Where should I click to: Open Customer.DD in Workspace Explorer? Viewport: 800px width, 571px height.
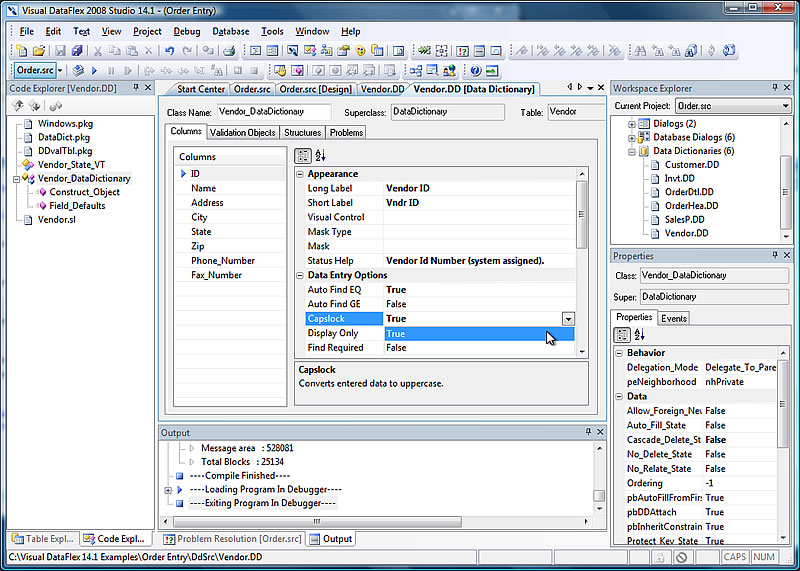(x=691, y=165)
